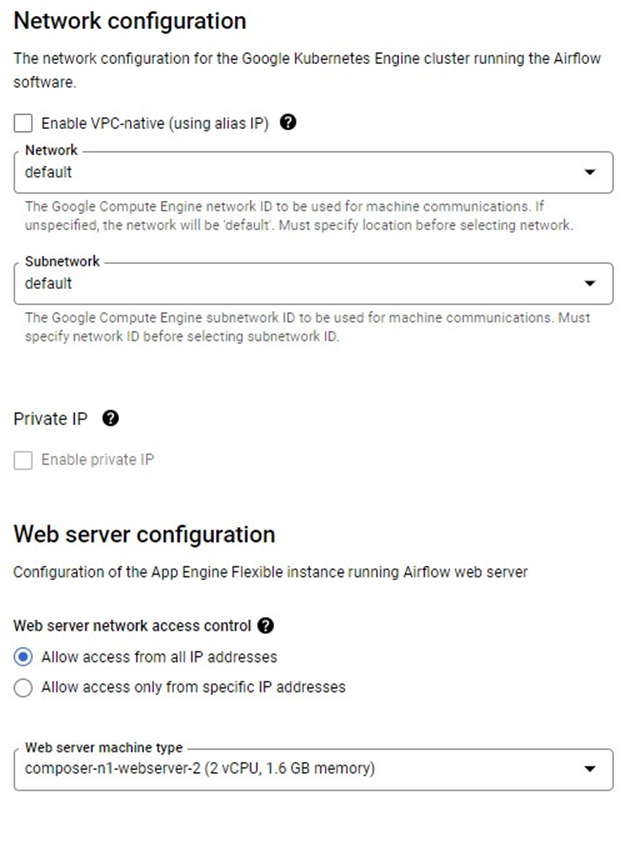Open the composer-n1-webserver-2 machine type dropdown
Viewport: 635px width, 841px height.
point(300,769)
